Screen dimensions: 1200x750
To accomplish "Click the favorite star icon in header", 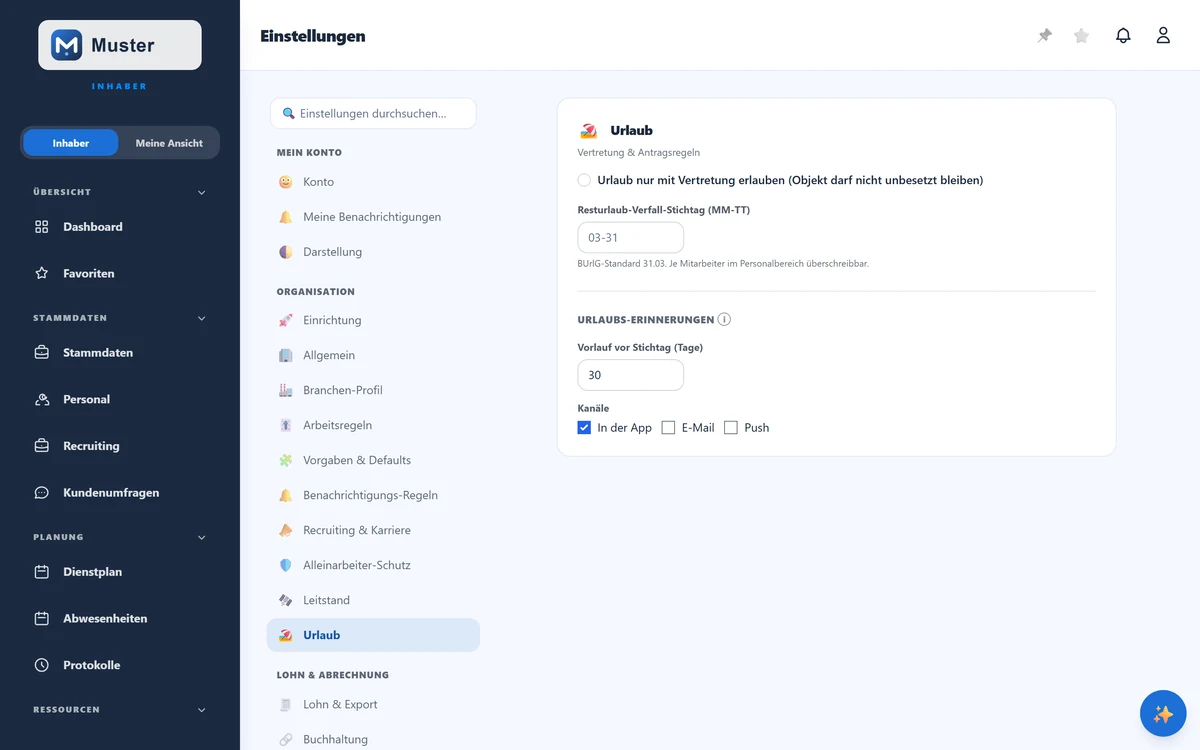I will coord(1081,36).
